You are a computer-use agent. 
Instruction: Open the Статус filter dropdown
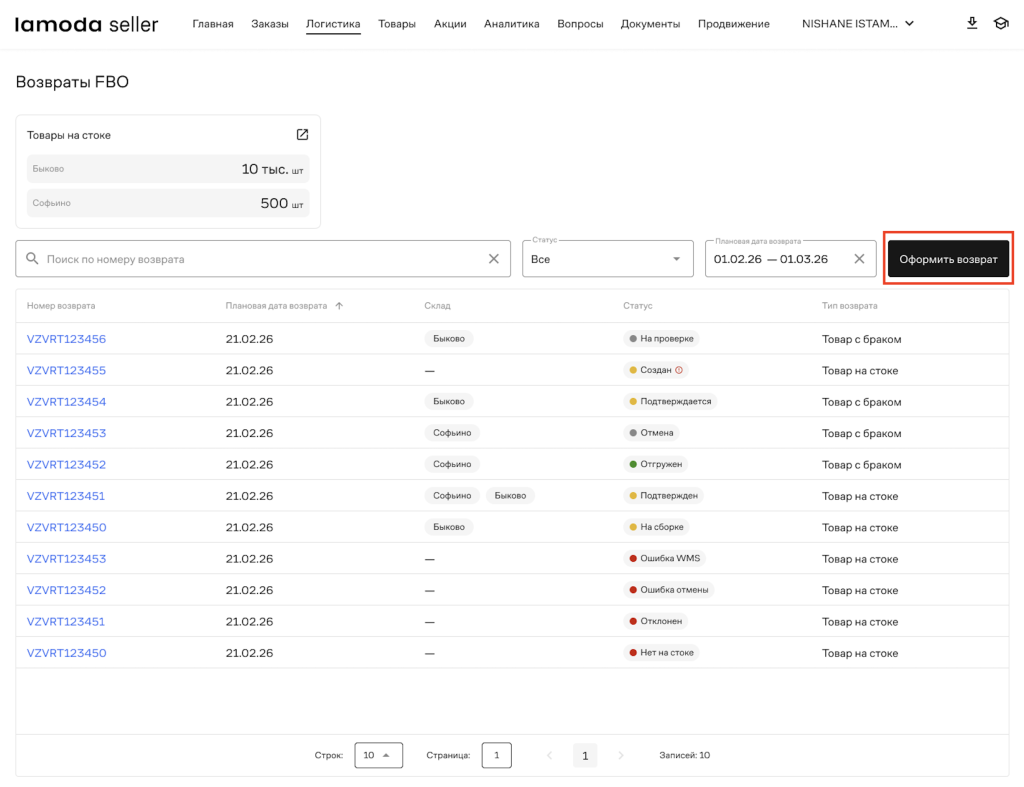tap(607, 259)
